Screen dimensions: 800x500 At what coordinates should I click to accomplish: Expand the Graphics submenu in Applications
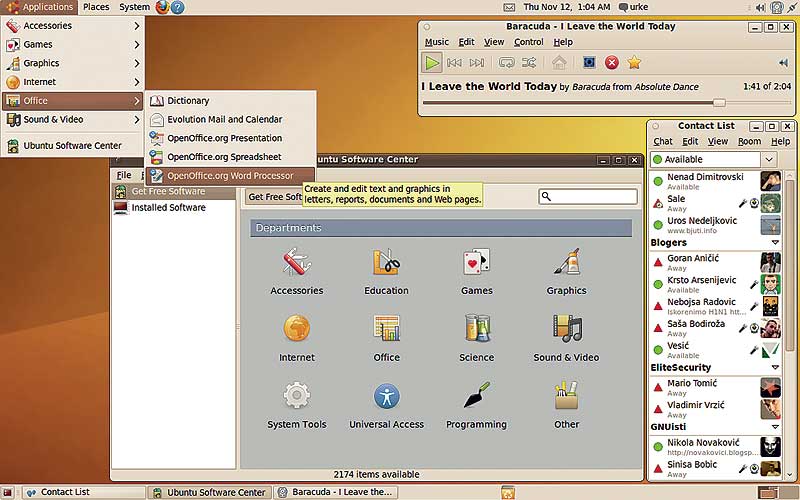[72, 63]
